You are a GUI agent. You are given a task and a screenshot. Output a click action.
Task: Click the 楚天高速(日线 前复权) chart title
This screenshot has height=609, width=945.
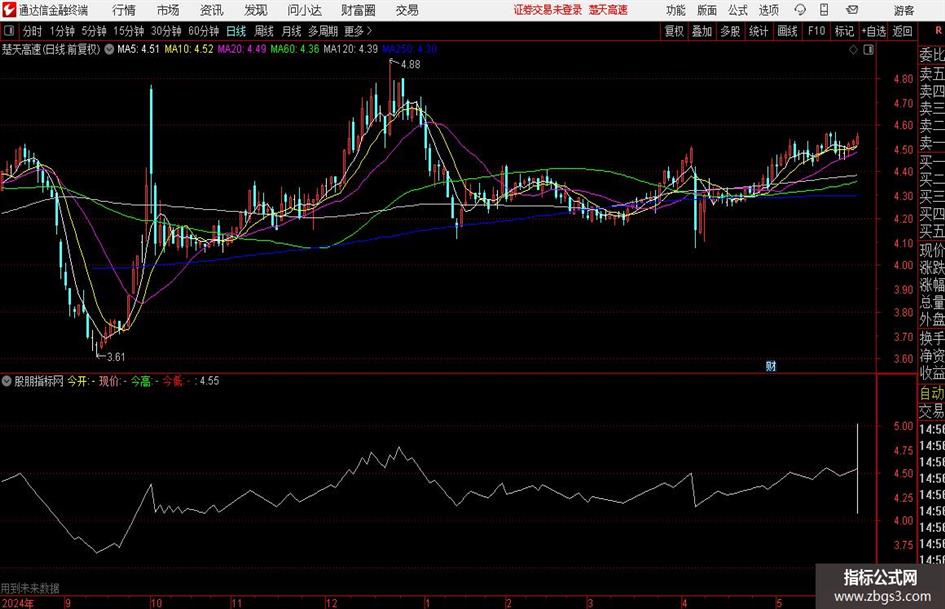point(51,49)
